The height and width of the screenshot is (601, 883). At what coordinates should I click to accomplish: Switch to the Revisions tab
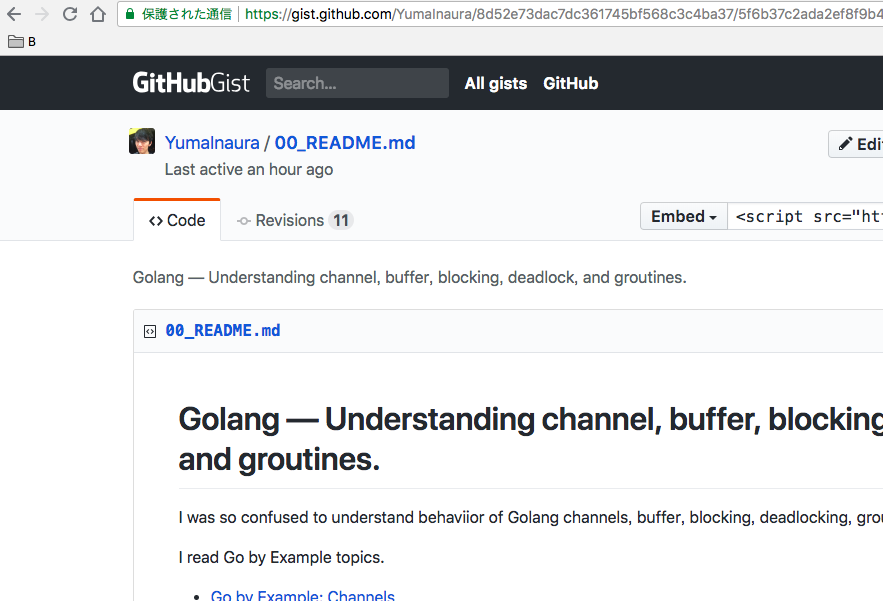[294, 220]
